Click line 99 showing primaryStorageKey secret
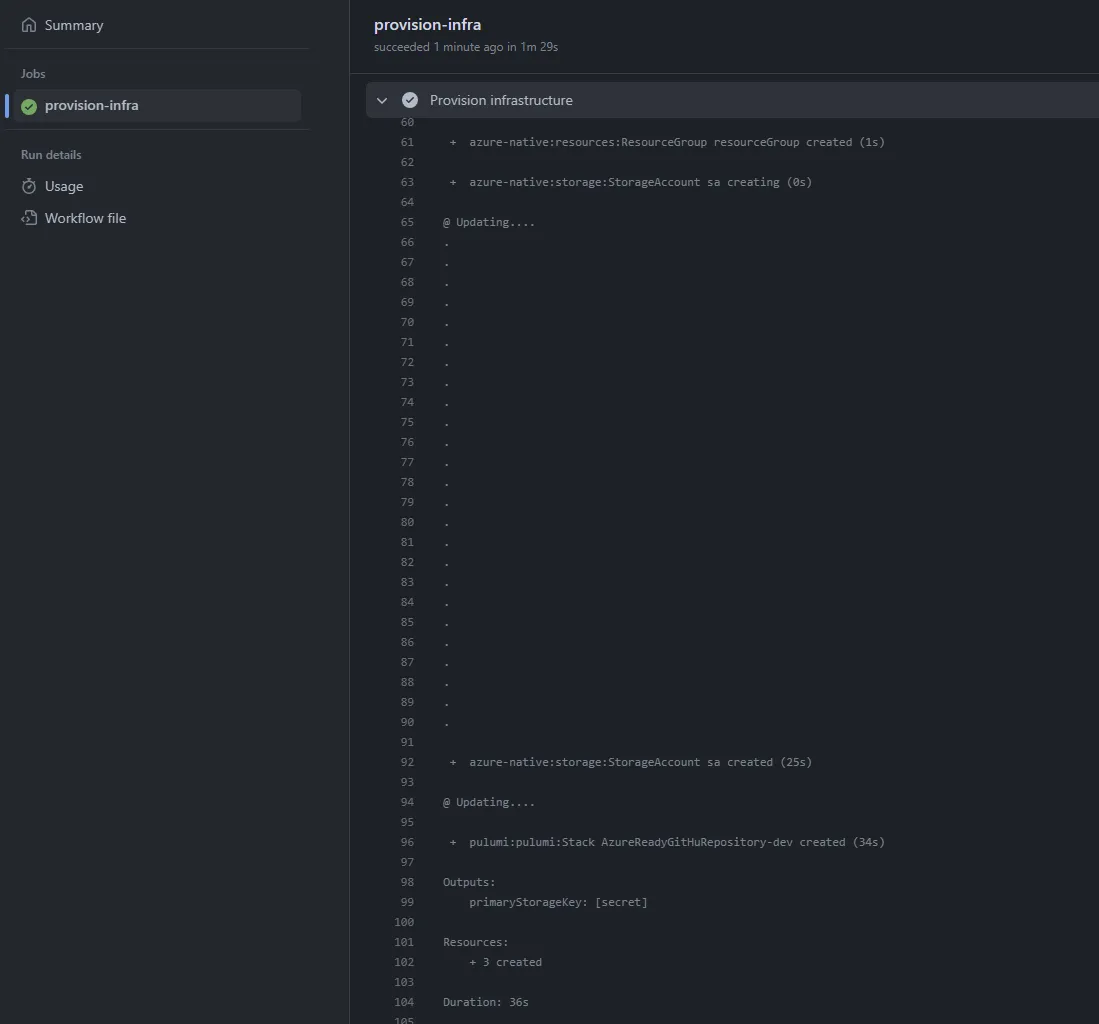 406,902
